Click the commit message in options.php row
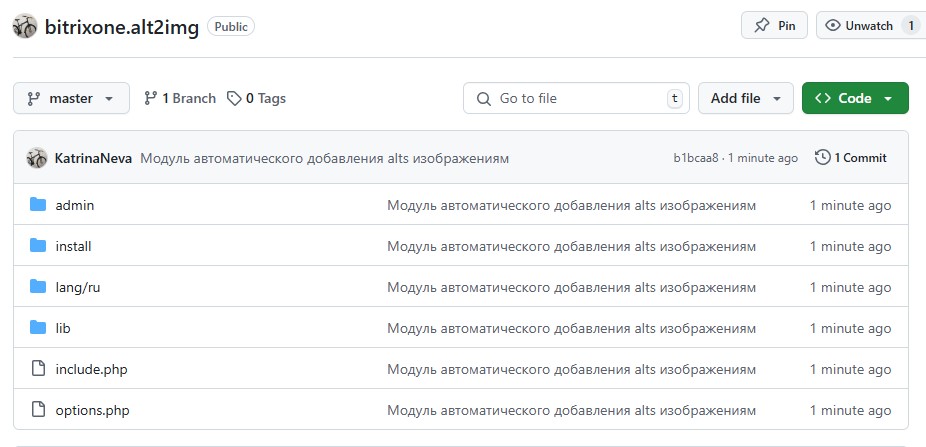Image resolution: width=926 pixels, height=447 pixels. click(x=571, y=410)
